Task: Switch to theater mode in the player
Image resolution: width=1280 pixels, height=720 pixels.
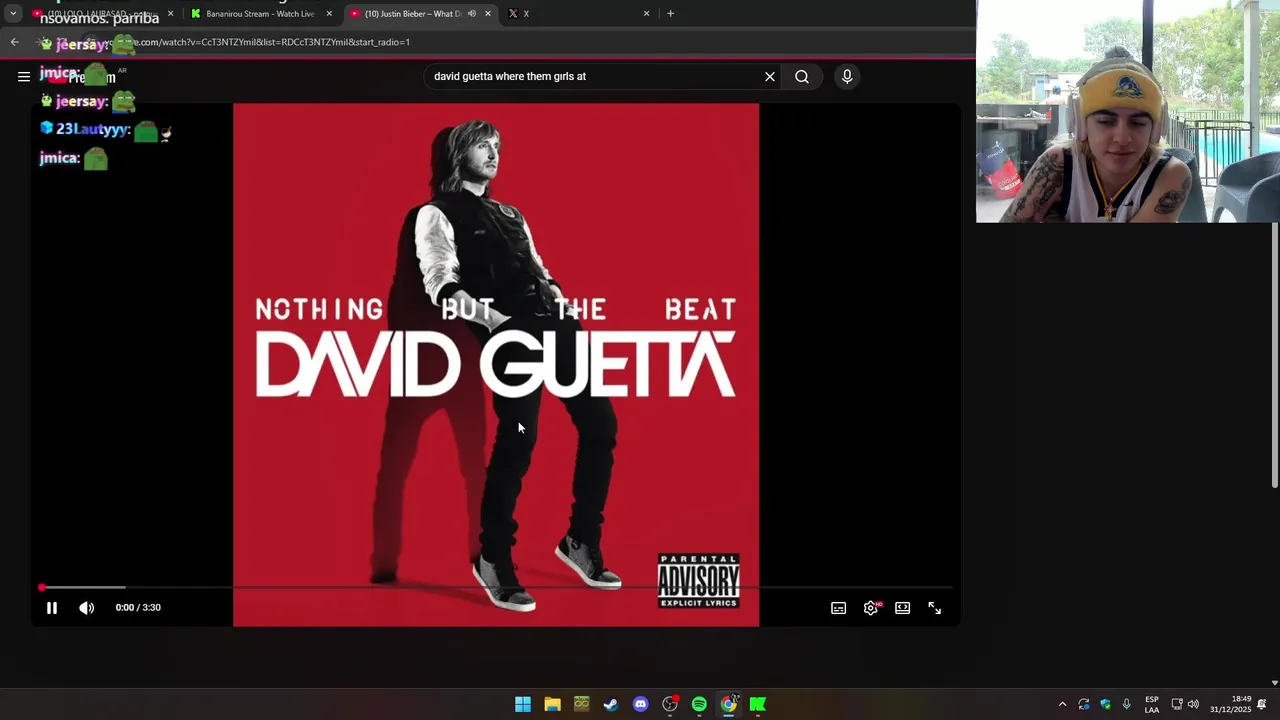Action: (x=903, y=608)
